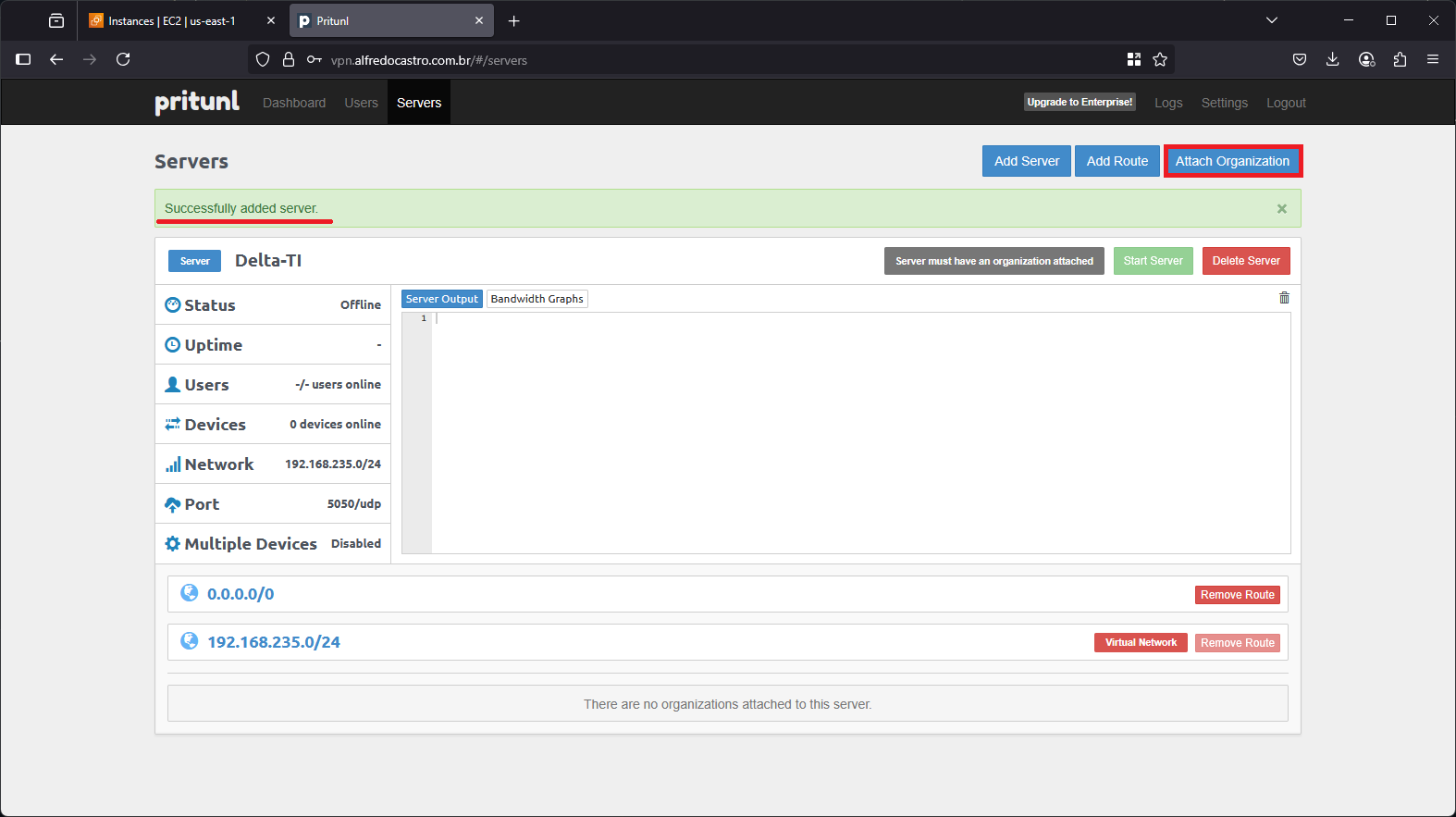Click the tracking protection shield icon
1456x817 pixels.
coord(263,59)
